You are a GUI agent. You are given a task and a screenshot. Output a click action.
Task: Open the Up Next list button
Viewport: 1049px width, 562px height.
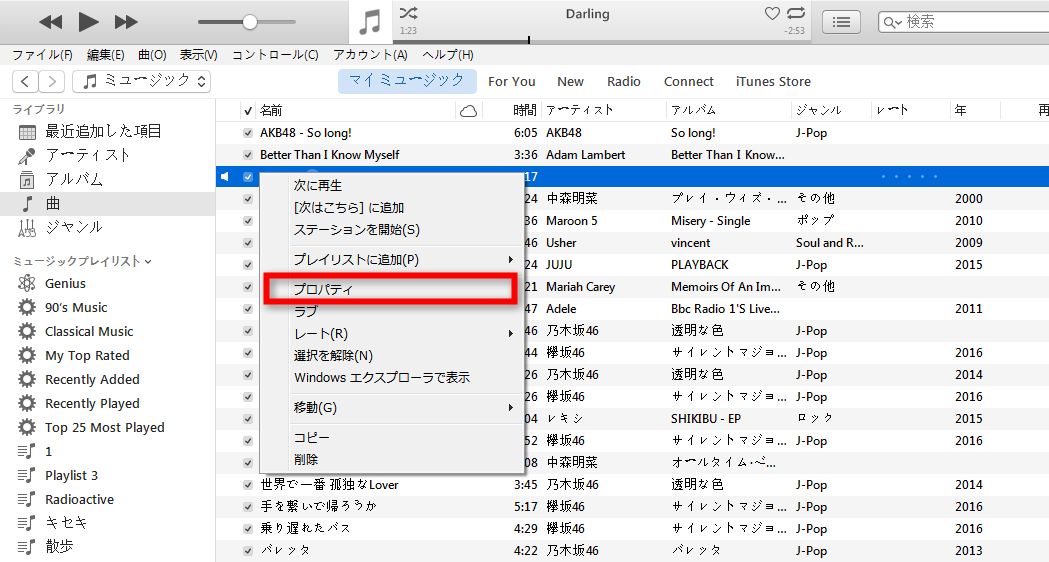841,22
